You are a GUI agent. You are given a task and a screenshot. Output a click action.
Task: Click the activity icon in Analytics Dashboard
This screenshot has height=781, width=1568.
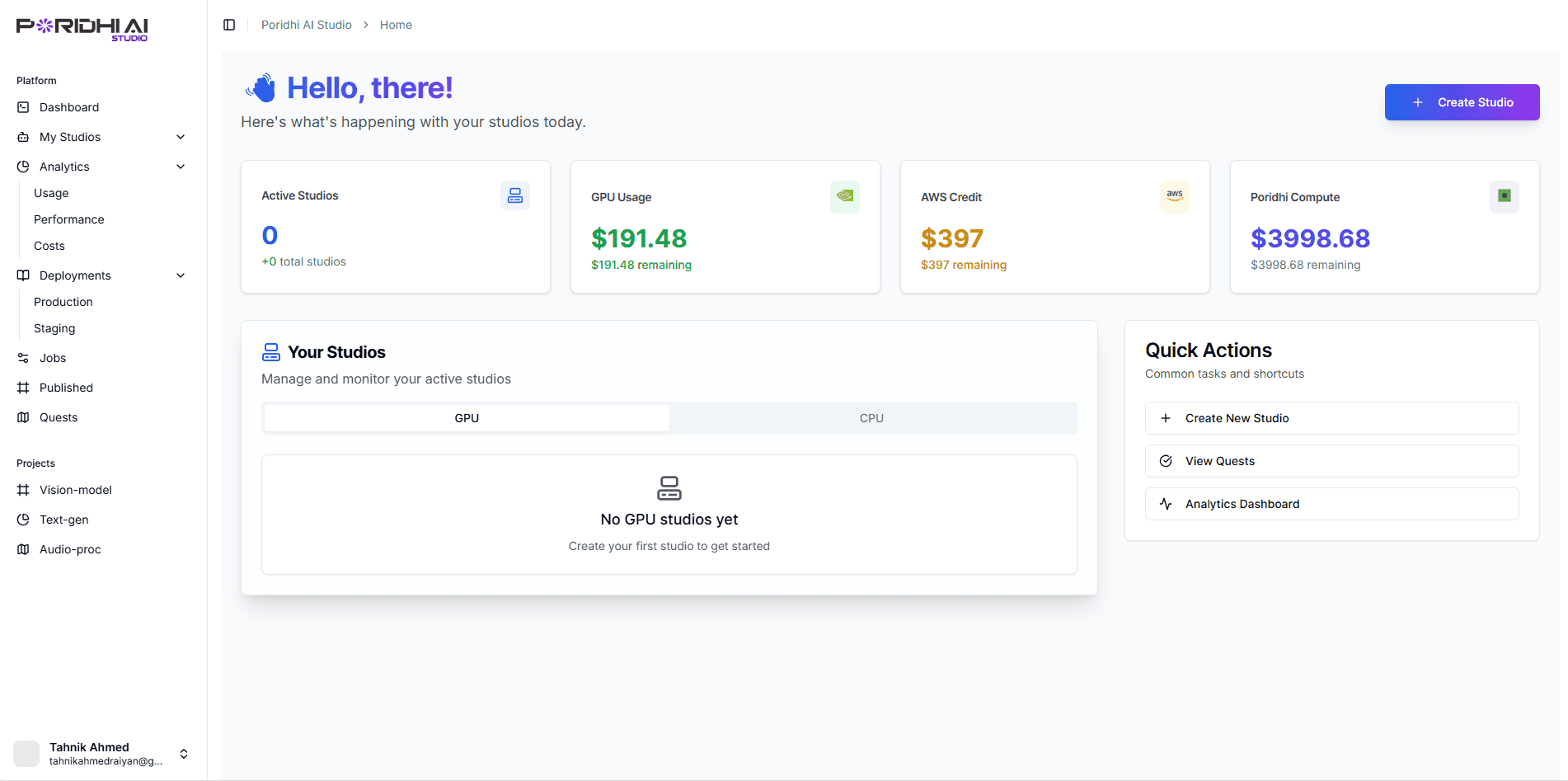click(1166, 504)
